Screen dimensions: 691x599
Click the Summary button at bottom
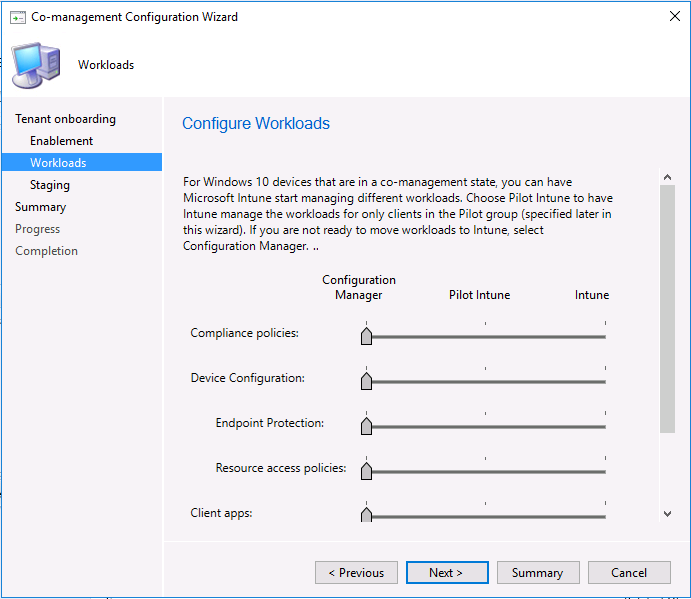538,573
